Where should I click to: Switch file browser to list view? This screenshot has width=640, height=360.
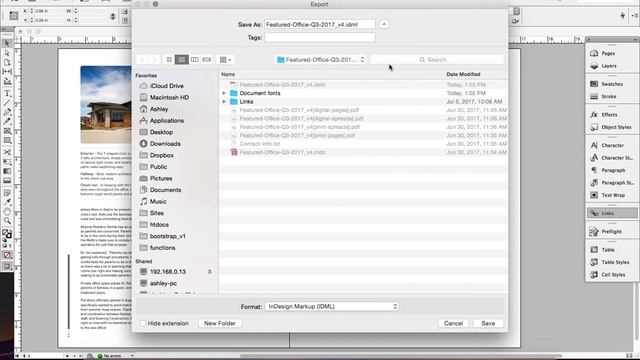click(x=182, y=60)
